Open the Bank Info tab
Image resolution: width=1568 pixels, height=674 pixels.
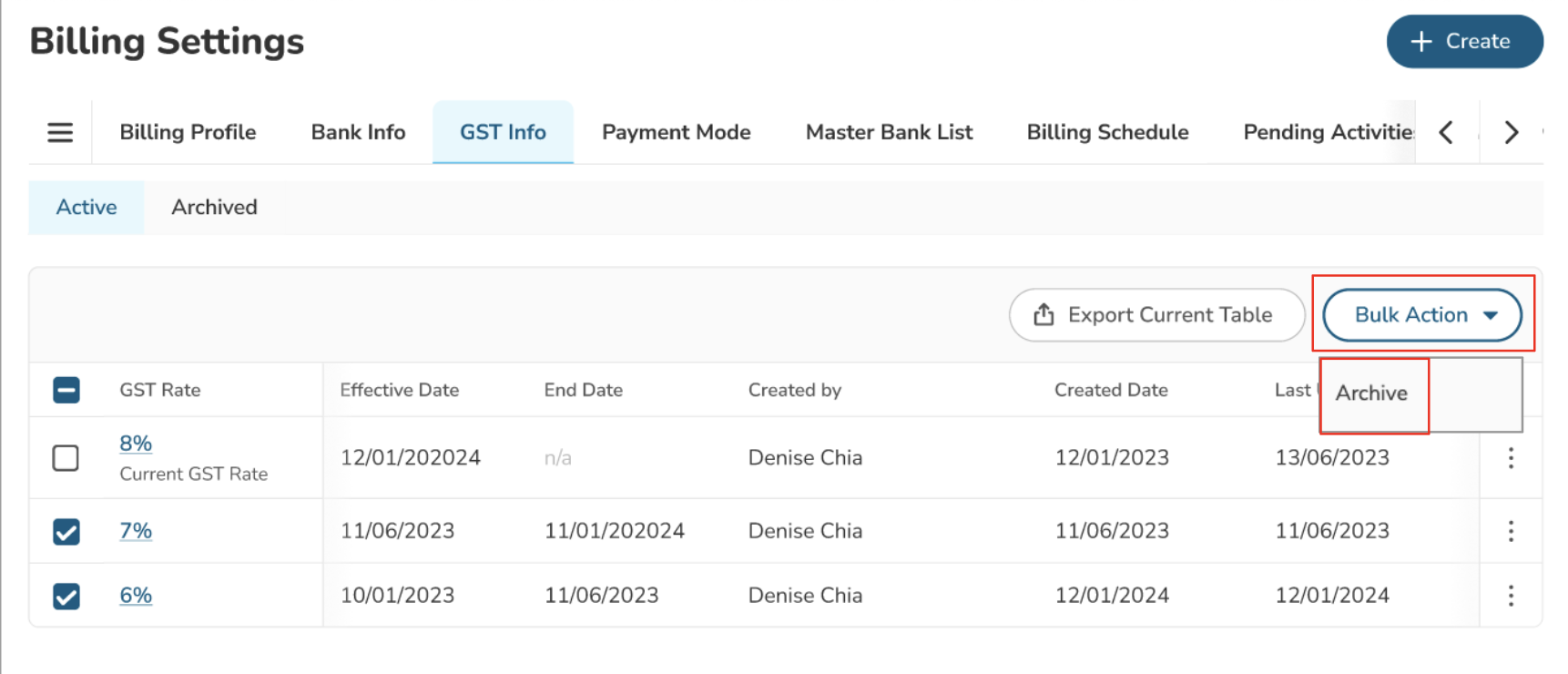[358, 133]
